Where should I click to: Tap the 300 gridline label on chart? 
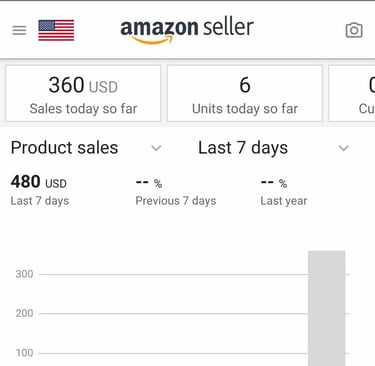[x=24, y=274]
